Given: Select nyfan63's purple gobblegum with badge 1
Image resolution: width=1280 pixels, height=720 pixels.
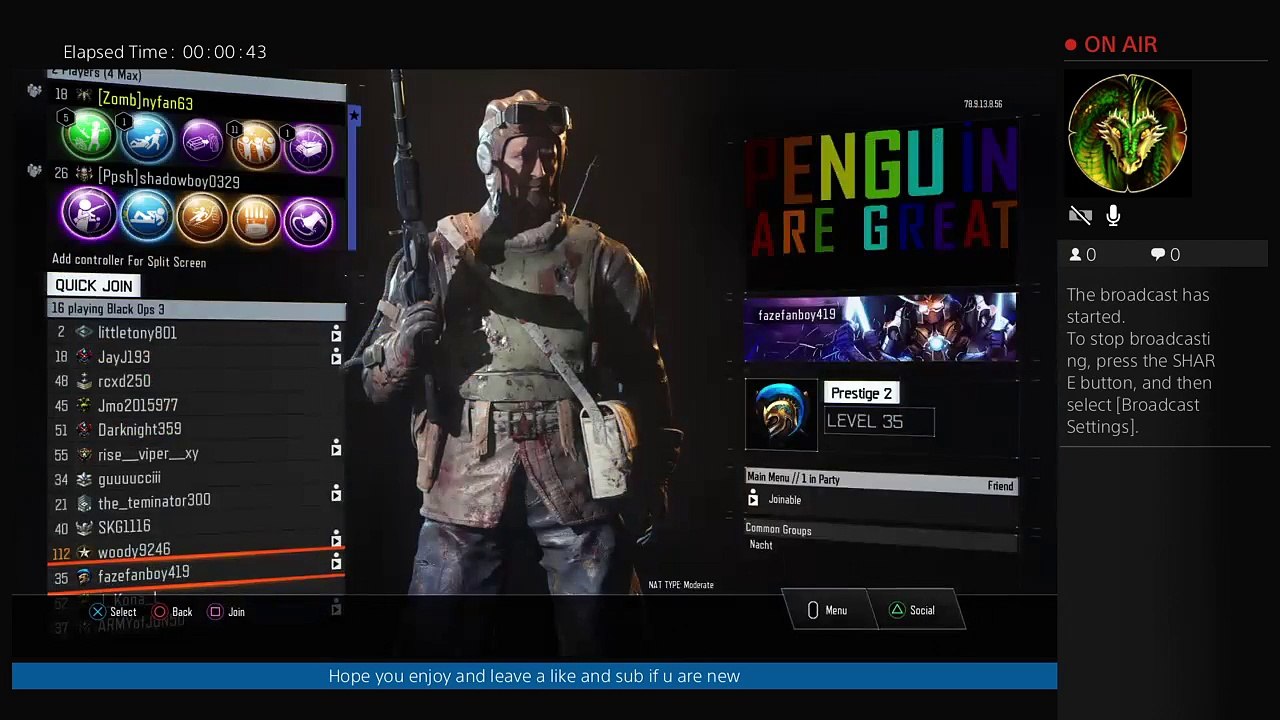Looking at the screenshot, I should point(307,148).
